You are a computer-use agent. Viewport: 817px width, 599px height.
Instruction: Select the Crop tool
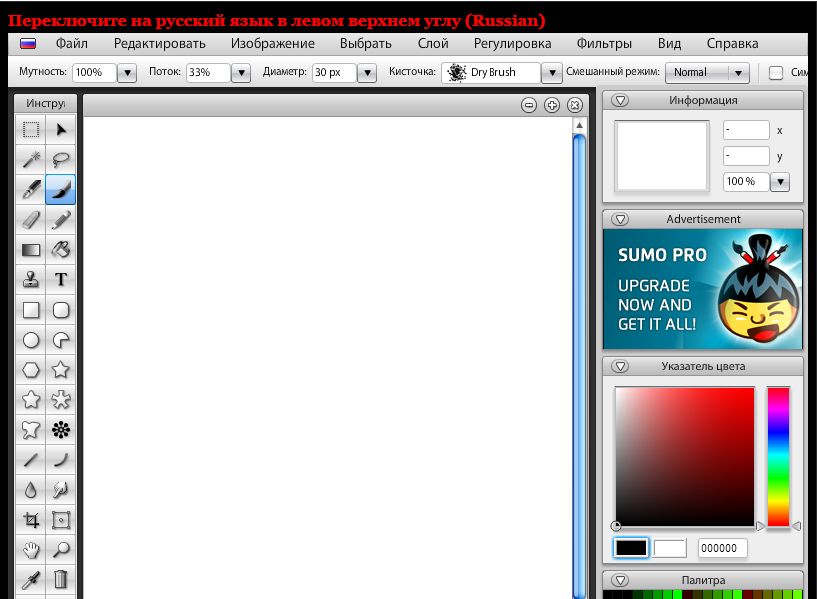tap(31, 520)
